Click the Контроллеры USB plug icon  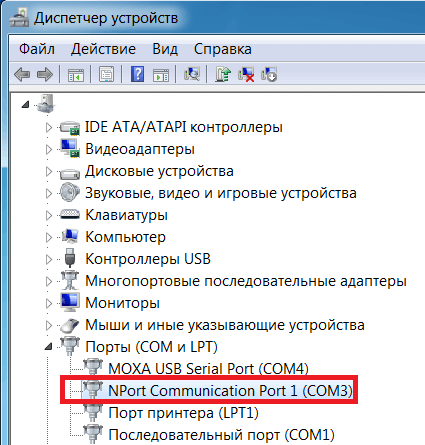(70, 258)
